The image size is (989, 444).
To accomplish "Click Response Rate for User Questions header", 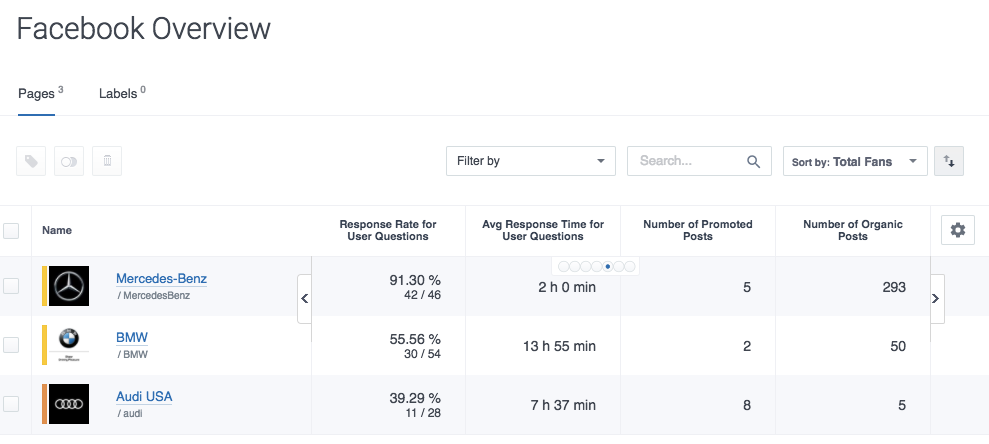I will [x=388, y=230].
